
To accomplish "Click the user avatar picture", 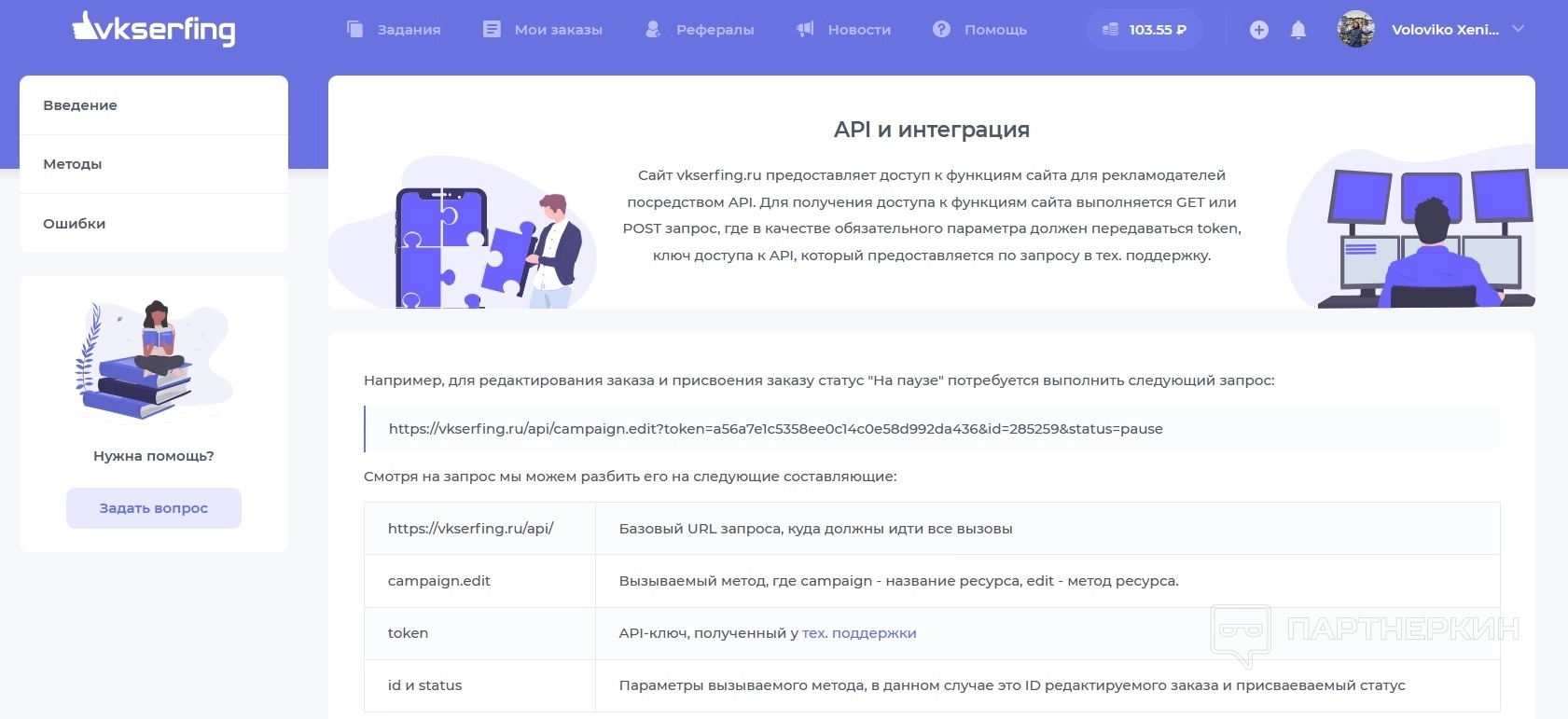I will pyautogui.click(x=1356, y=29).
